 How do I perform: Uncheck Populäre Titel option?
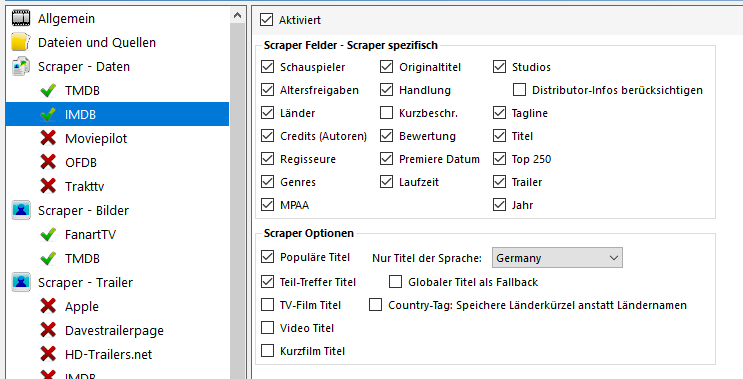tap(268, 257)
